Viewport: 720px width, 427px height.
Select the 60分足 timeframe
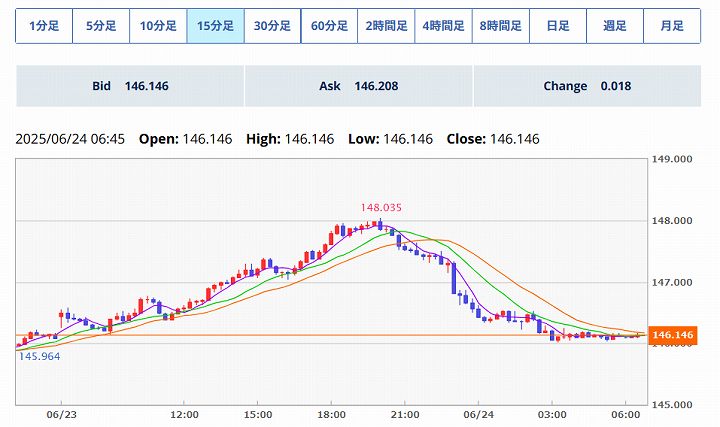329,26
